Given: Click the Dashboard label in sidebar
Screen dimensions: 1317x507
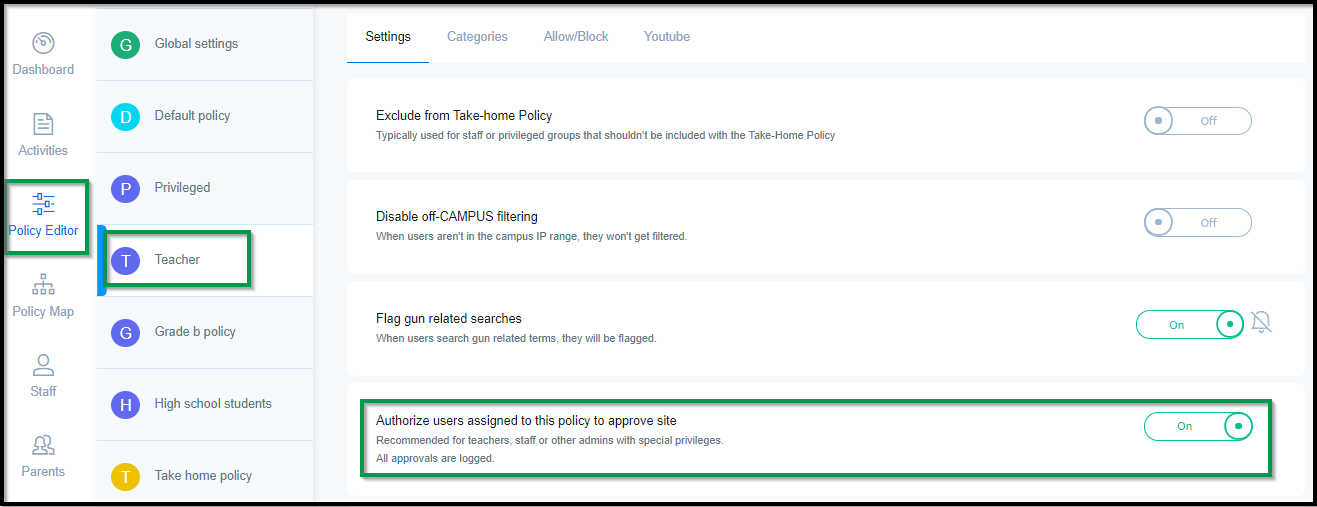Looking at the screenshot, I should point(43,70).
